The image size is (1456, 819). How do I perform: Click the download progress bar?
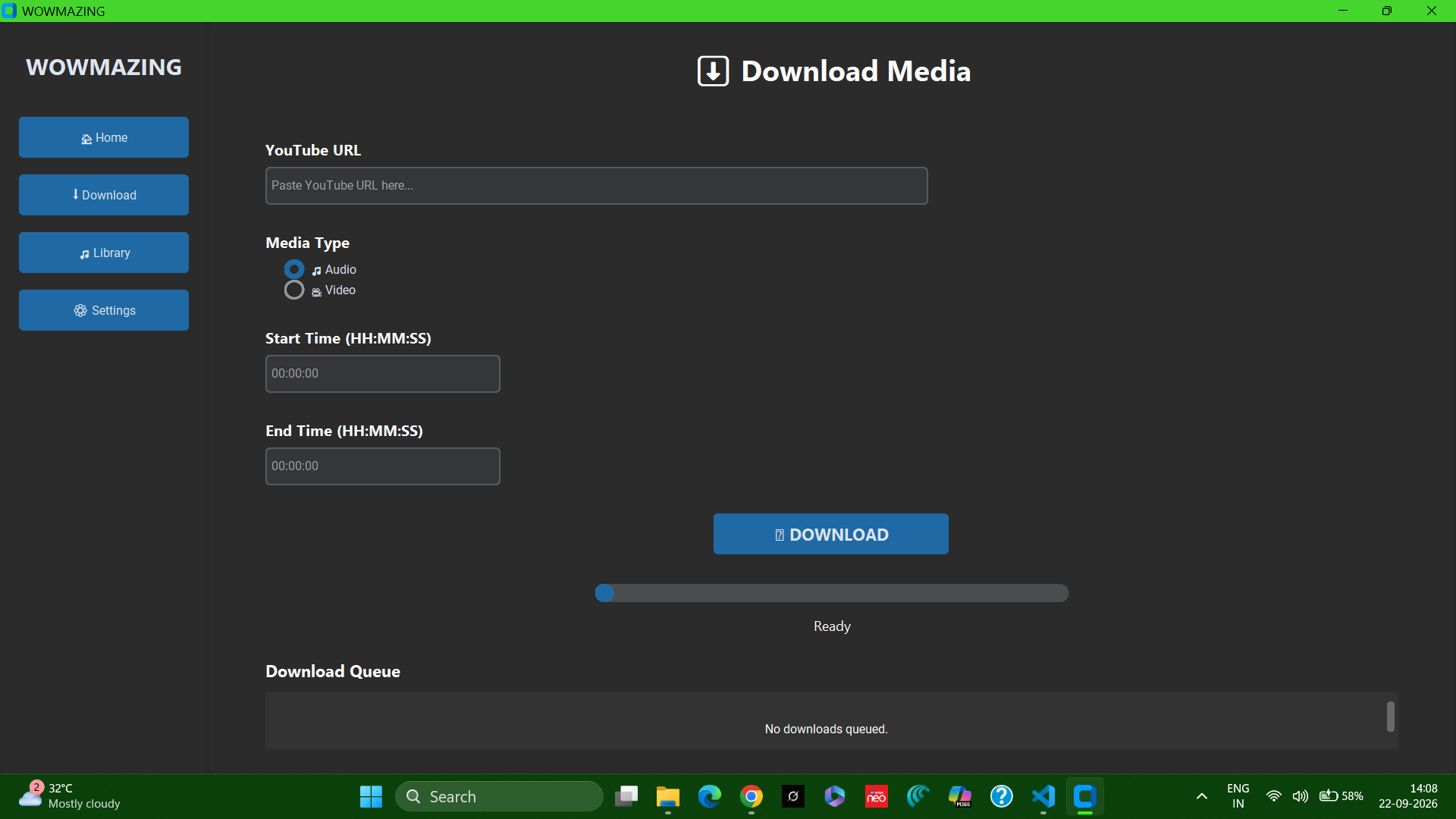[x=832, y=593]
